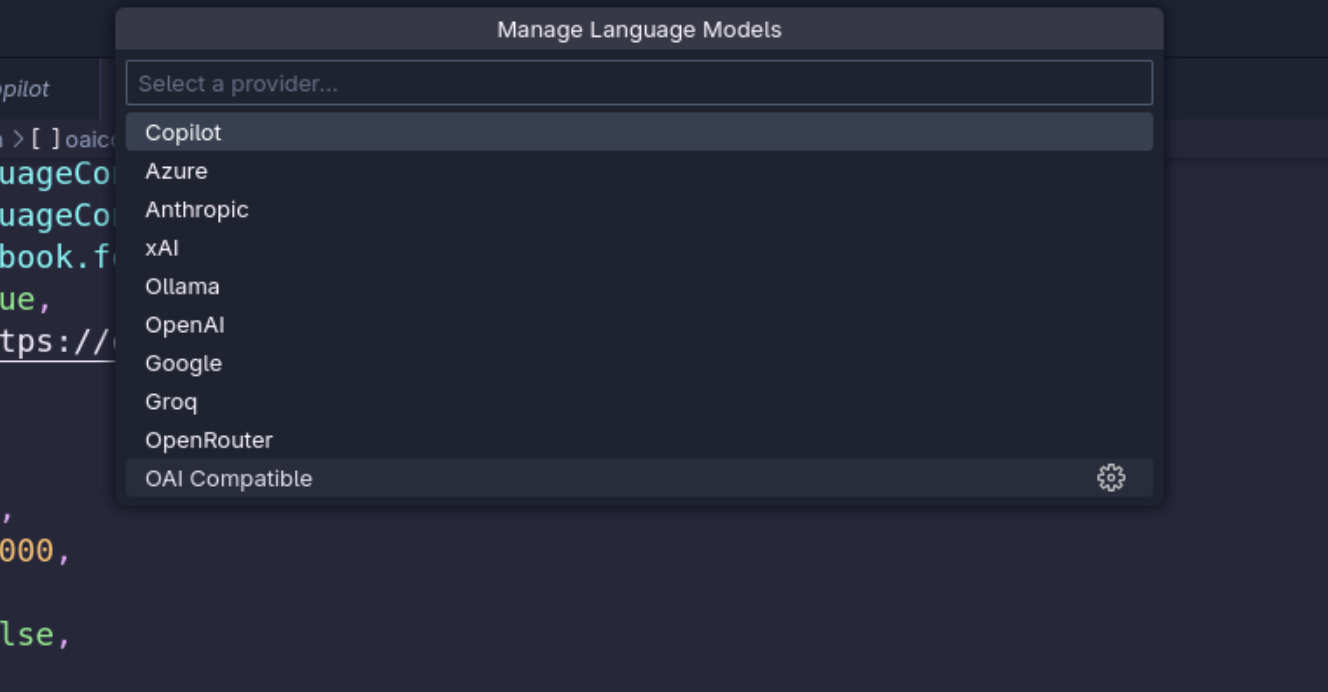
Task: Select Copilot from the provider list
Action: [183, 133]
